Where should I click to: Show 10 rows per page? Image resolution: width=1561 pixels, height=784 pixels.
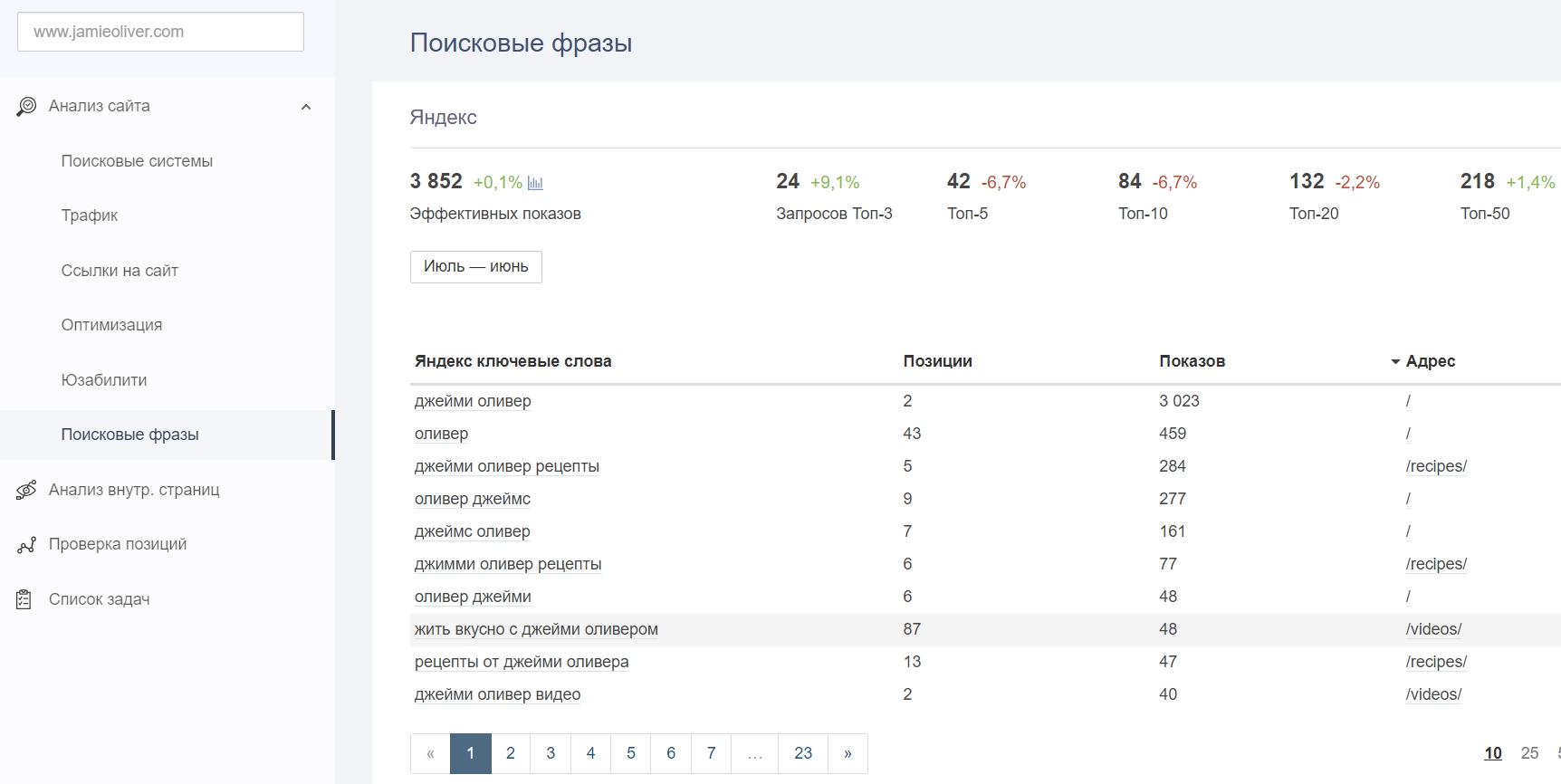click(x=1493, y=753)
